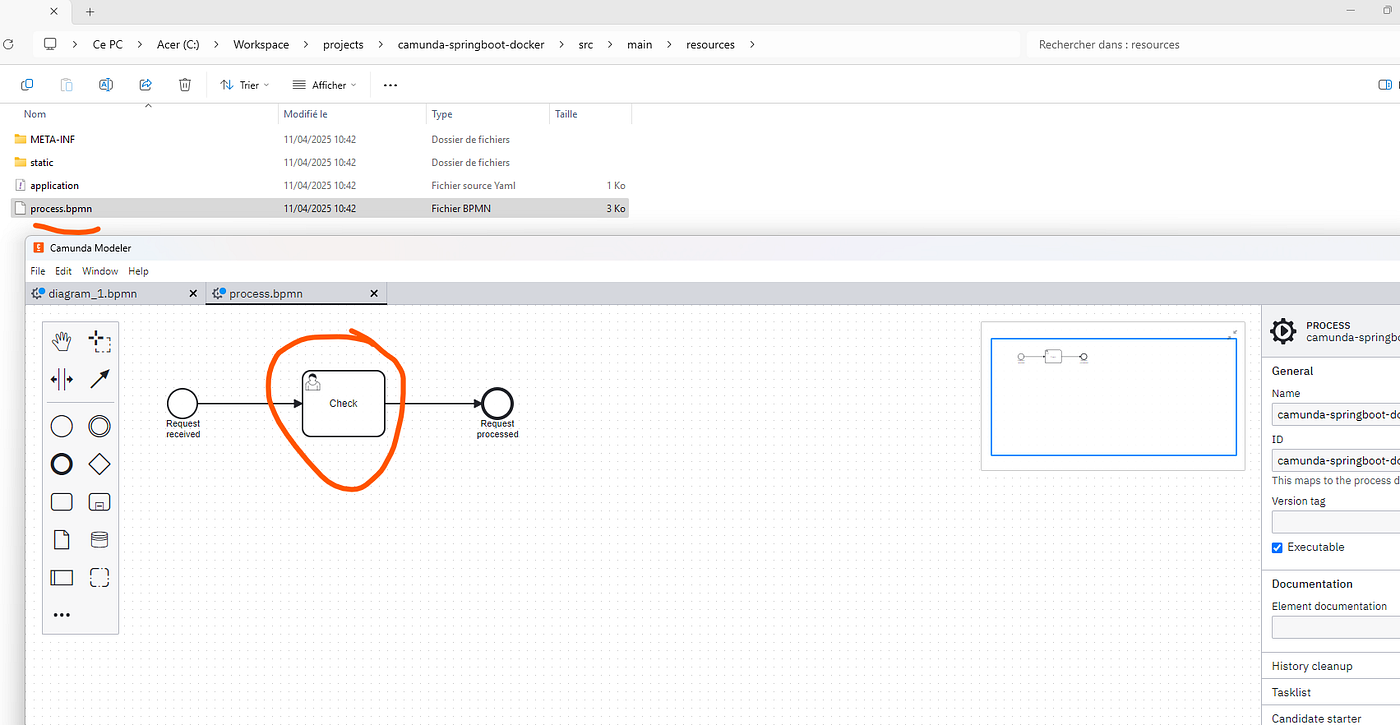Image resolution: width=1400 pixels, height=725 pixels.
Task: Select the static folder in Explorer
Action: coord(42,163)
